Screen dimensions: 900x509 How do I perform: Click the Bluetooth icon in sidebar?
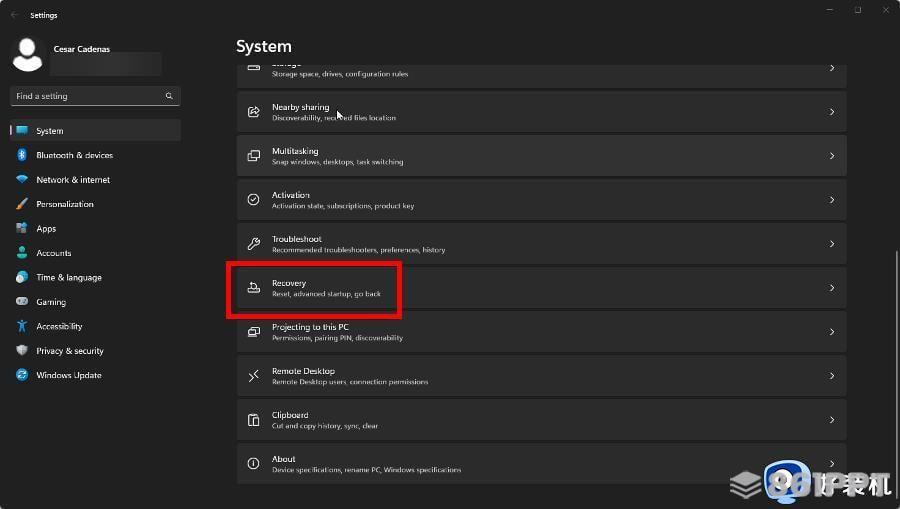pos(22,155)
